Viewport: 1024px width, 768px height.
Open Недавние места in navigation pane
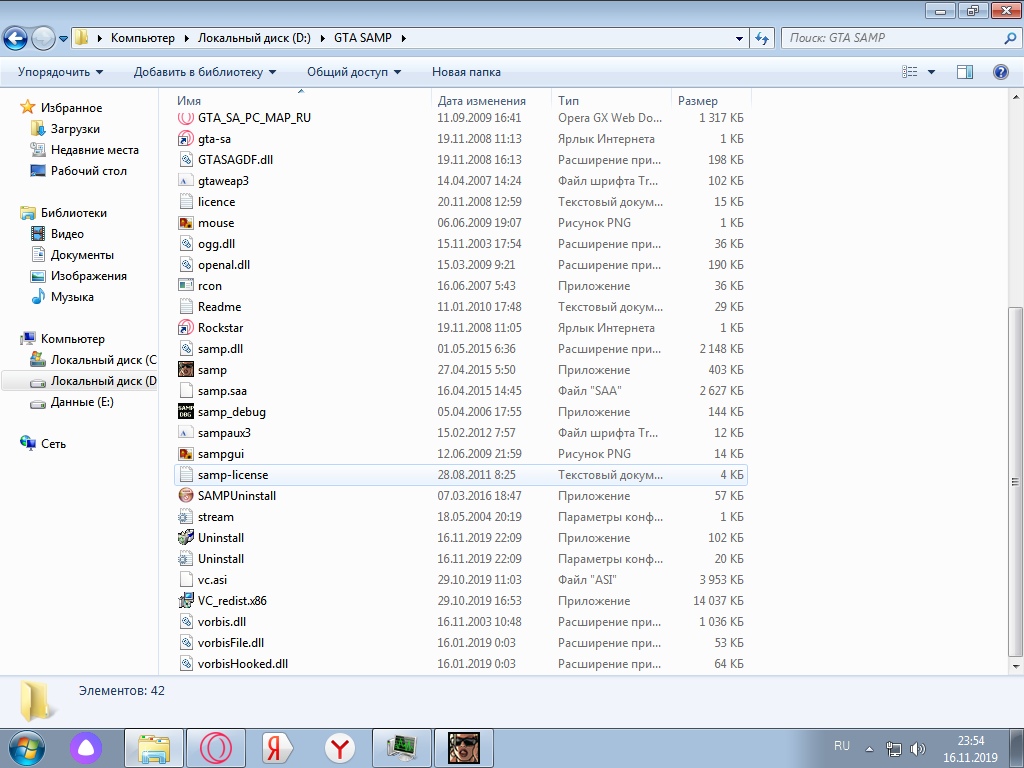click(95, 150)
